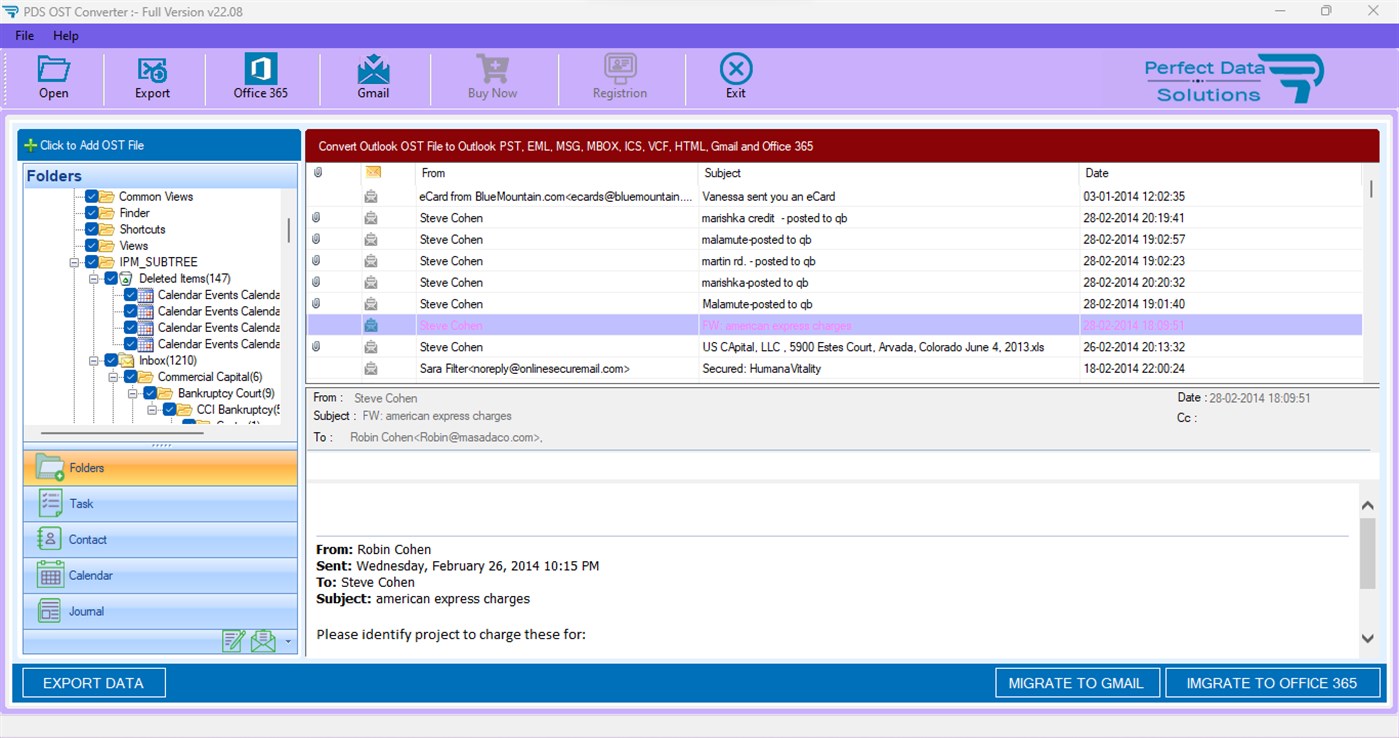
Task: Collapse the Inbox(1210) folder node
Action: click(x=96, y=360)
